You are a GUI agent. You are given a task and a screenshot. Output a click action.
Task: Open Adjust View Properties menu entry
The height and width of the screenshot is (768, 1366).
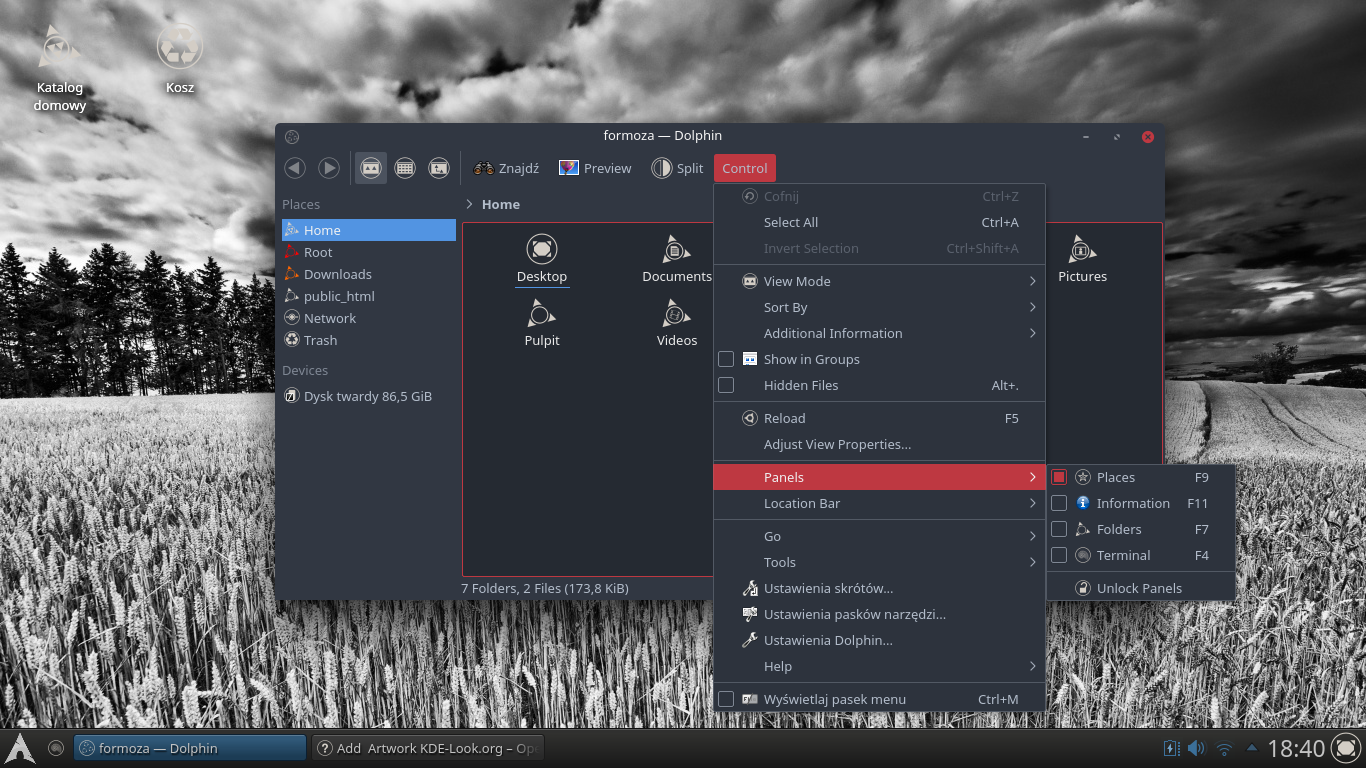pyautogui.click(x=879, y=444)
